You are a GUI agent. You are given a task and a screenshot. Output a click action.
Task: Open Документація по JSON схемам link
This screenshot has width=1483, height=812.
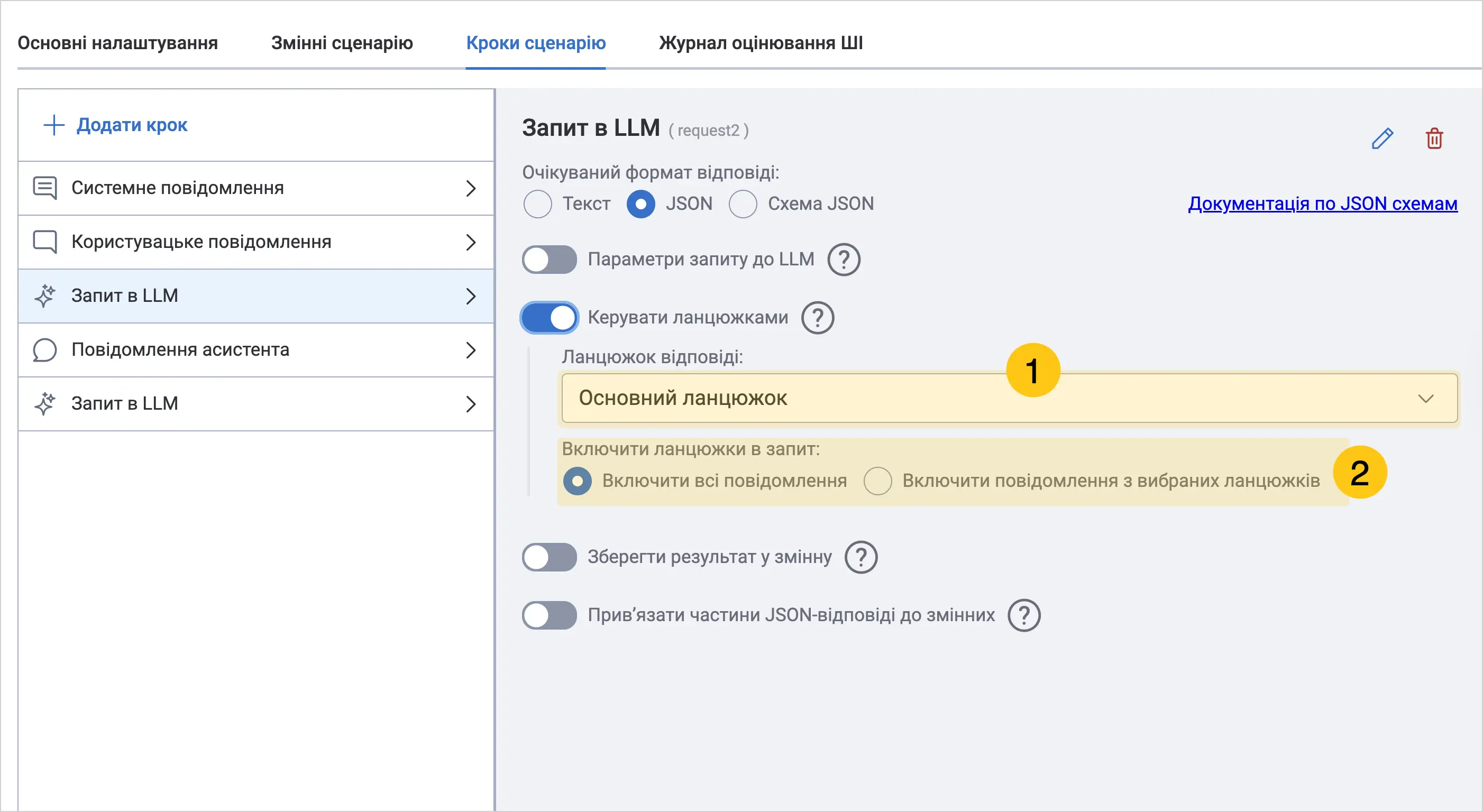1322,204
